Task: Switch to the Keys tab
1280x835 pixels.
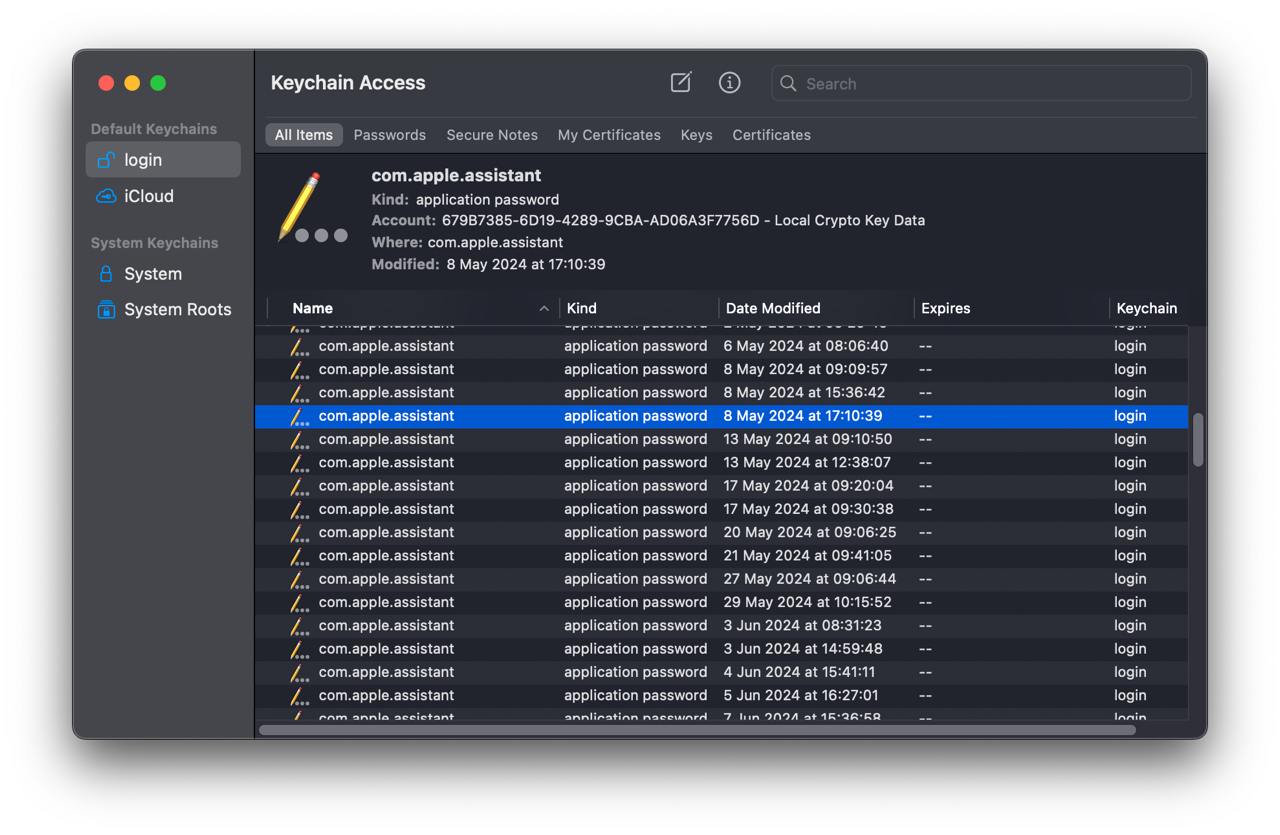Action: click(697, 135)
